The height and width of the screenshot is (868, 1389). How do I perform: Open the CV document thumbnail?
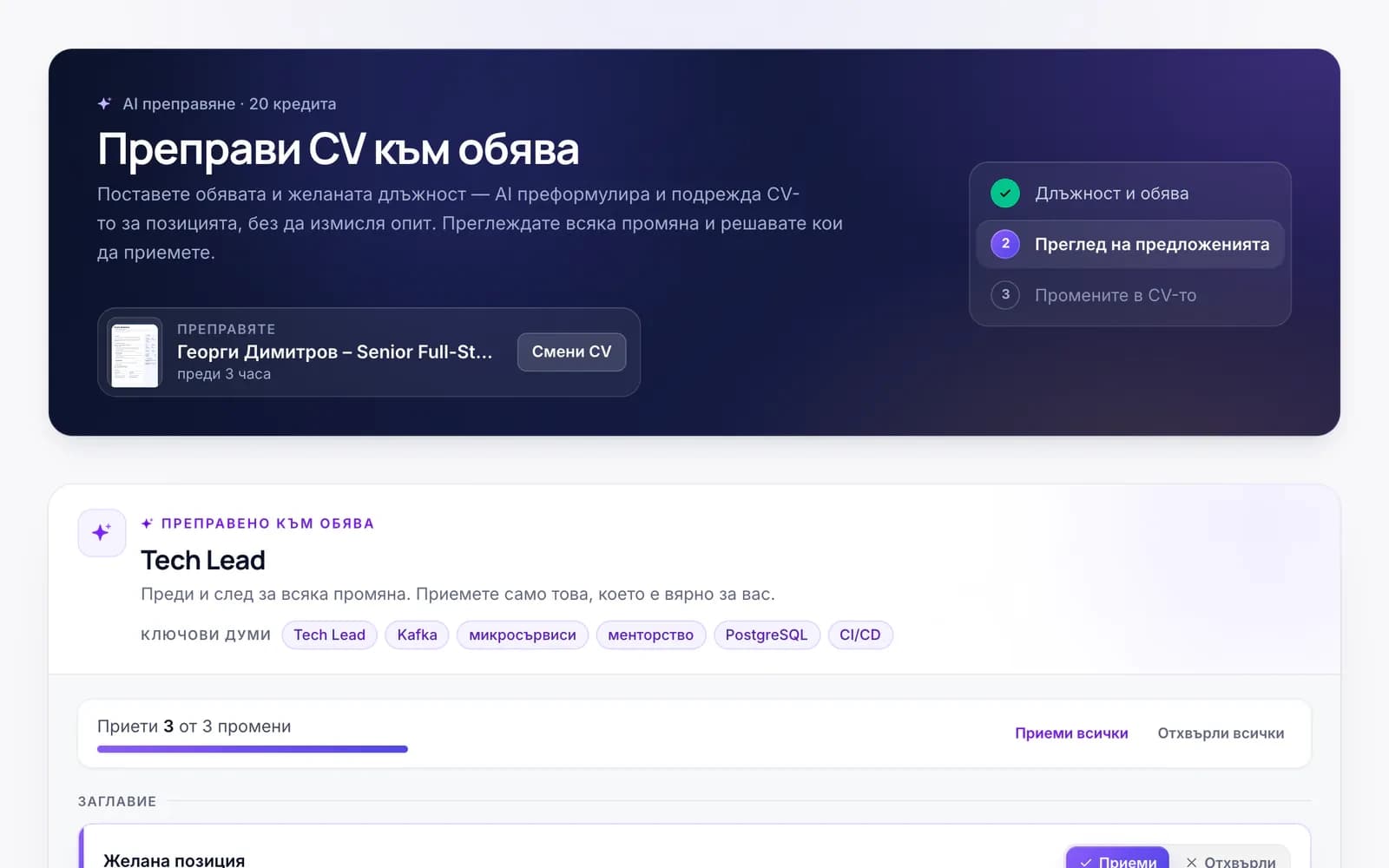tap(135, 352)
